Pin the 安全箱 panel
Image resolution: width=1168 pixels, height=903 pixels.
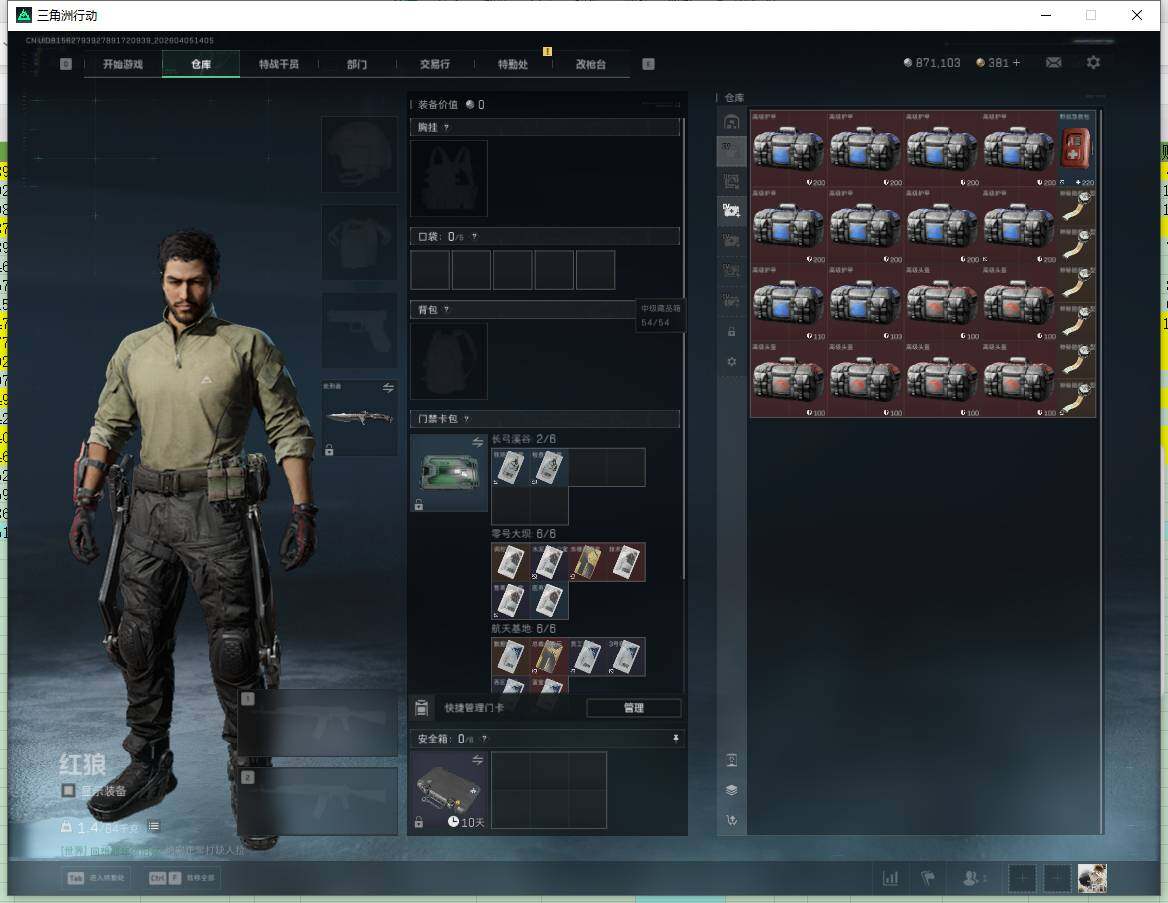(676, 738)
